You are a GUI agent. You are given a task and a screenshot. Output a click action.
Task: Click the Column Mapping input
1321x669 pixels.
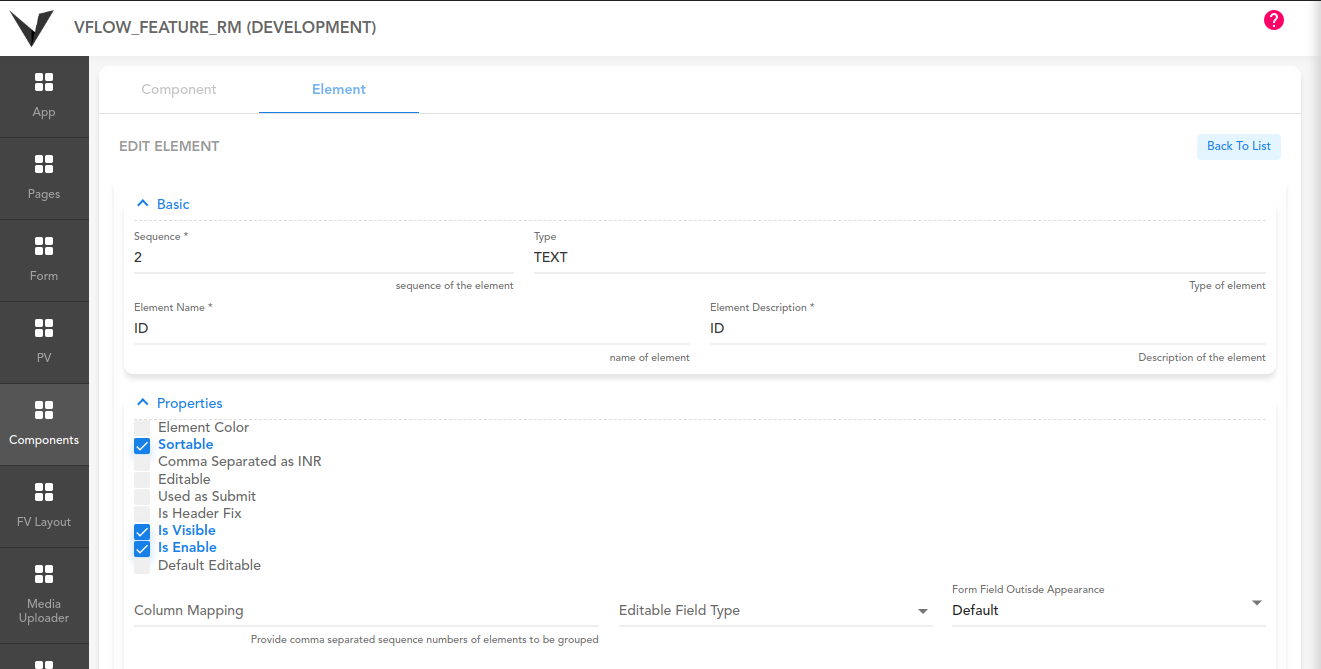pos(366,611)
